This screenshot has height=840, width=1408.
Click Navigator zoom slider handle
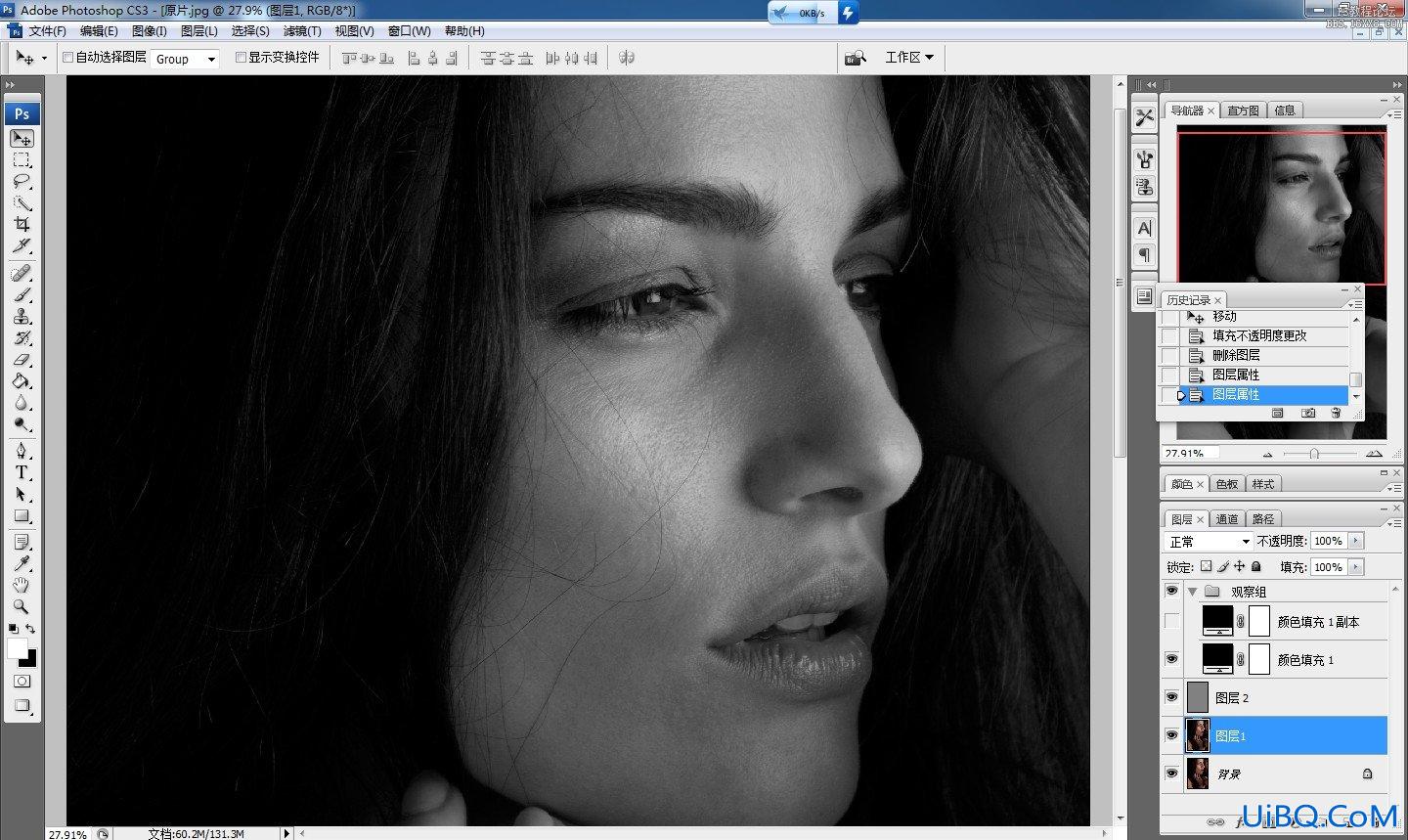(x=1314, y=454)
